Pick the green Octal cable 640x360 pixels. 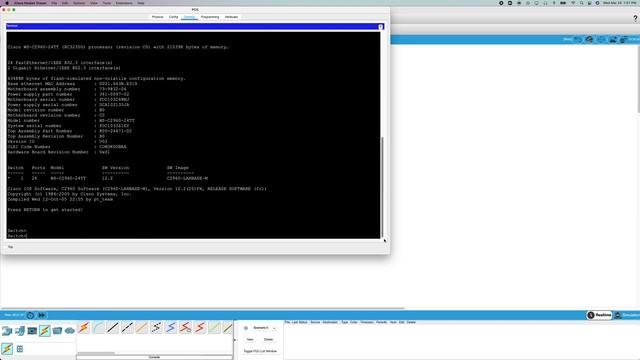point(214,327)
